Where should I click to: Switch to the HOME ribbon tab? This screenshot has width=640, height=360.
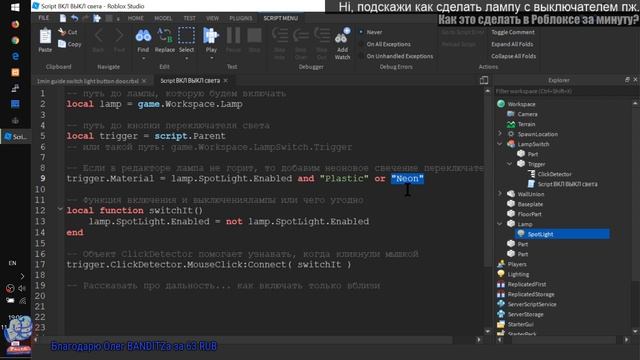(136, 18)
